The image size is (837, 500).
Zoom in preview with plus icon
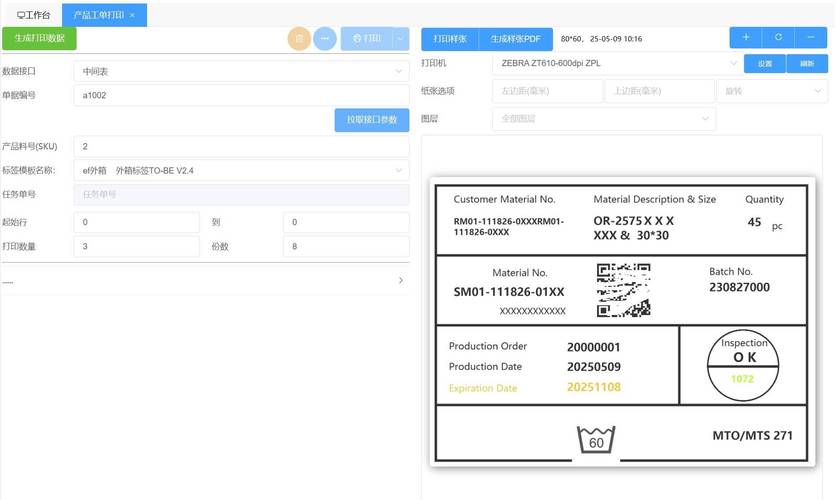click(x=746, y=37)
